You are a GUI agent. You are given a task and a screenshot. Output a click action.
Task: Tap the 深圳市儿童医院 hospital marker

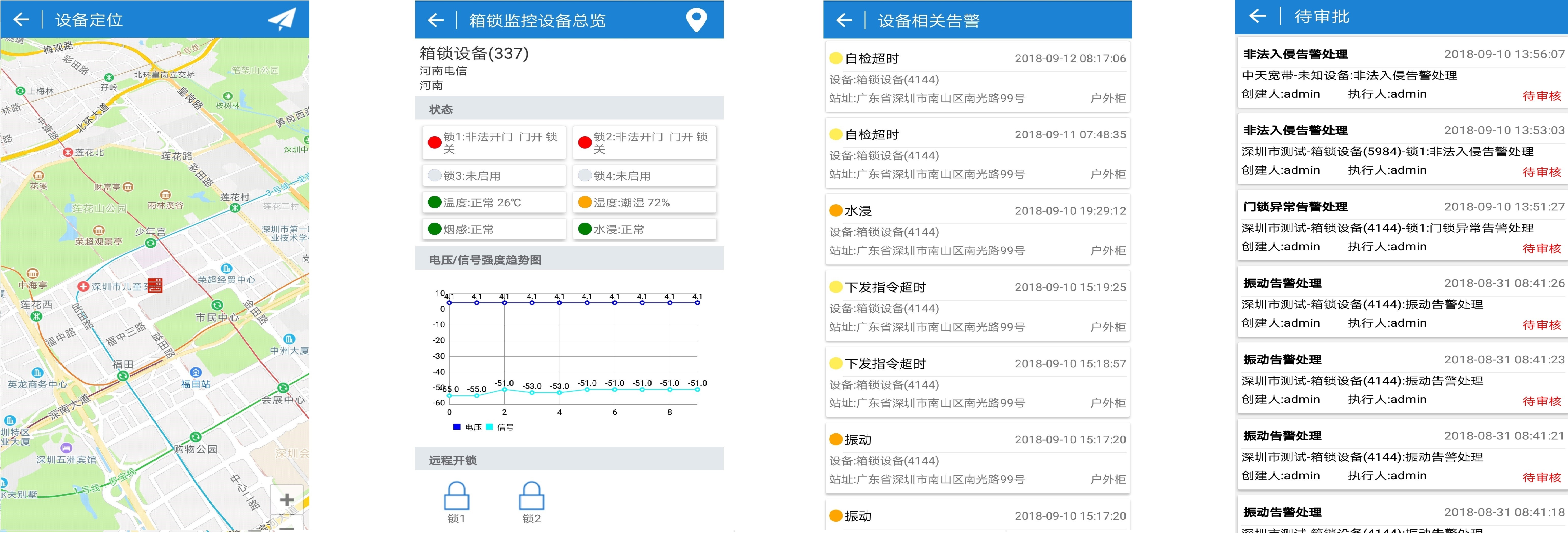[x=83, y=286]
